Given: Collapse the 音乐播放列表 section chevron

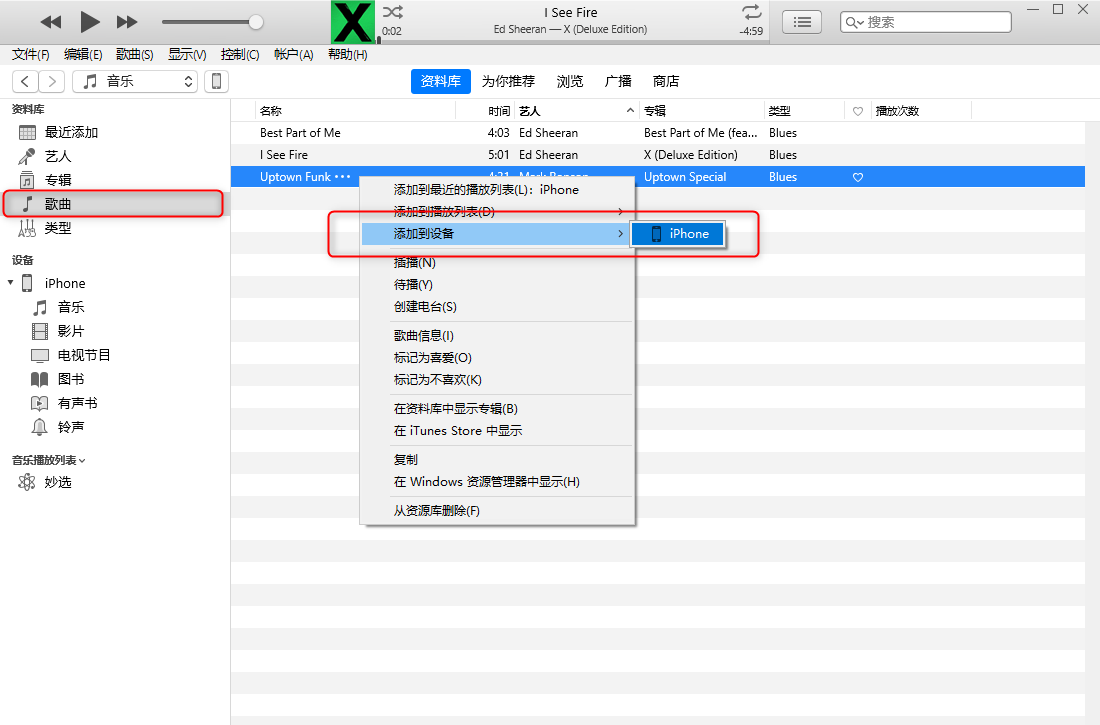Looking at the screenshot, I should pyautogui.click(x=82, y=460).
